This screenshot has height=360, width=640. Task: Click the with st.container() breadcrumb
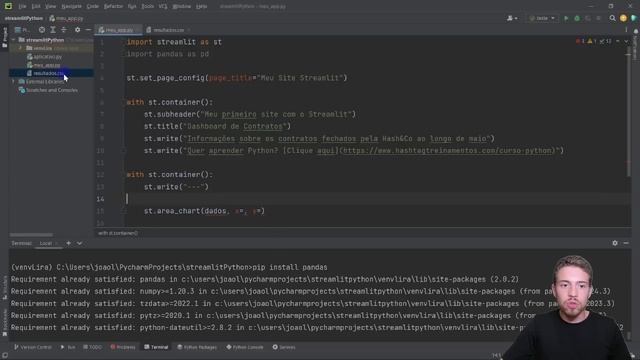[118, 233]
